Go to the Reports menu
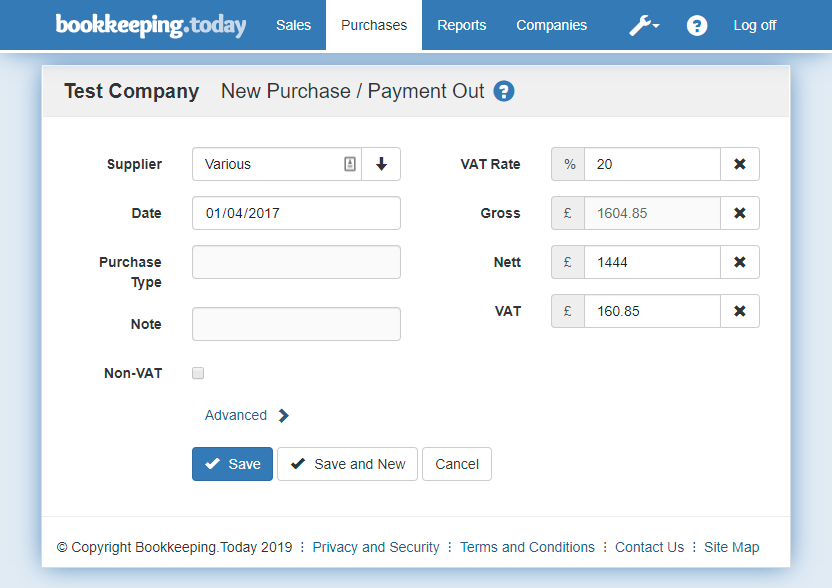 [x=461, y=26]
